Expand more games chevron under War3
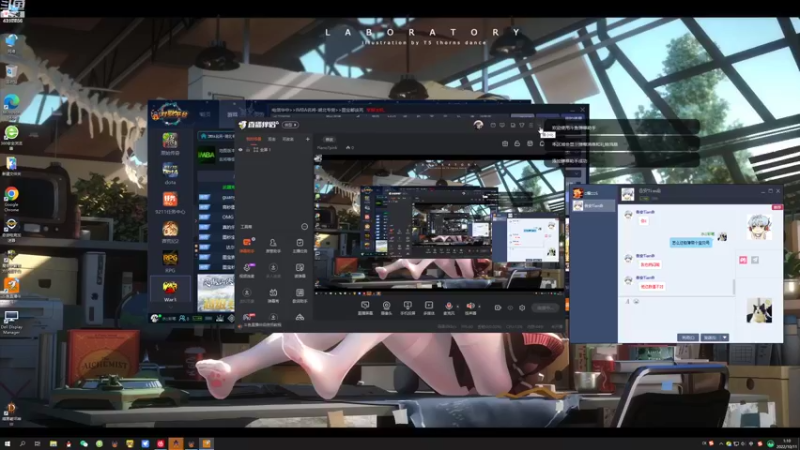800x450 pixels. pos(170,307)
